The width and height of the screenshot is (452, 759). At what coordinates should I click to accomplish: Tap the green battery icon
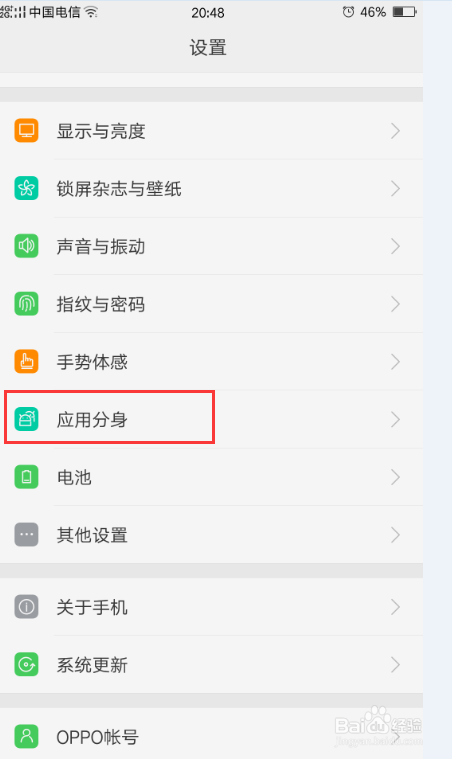pos(26,477)
